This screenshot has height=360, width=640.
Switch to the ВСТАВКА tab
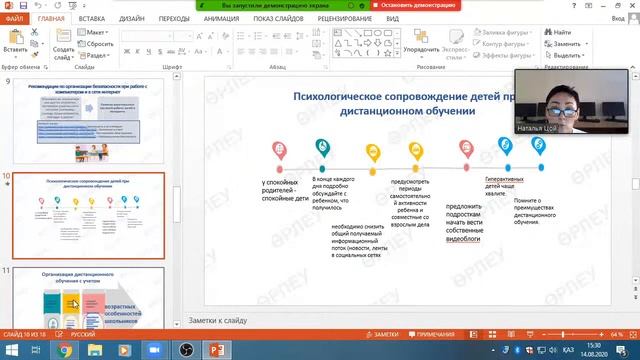click(x=92, y=19)
